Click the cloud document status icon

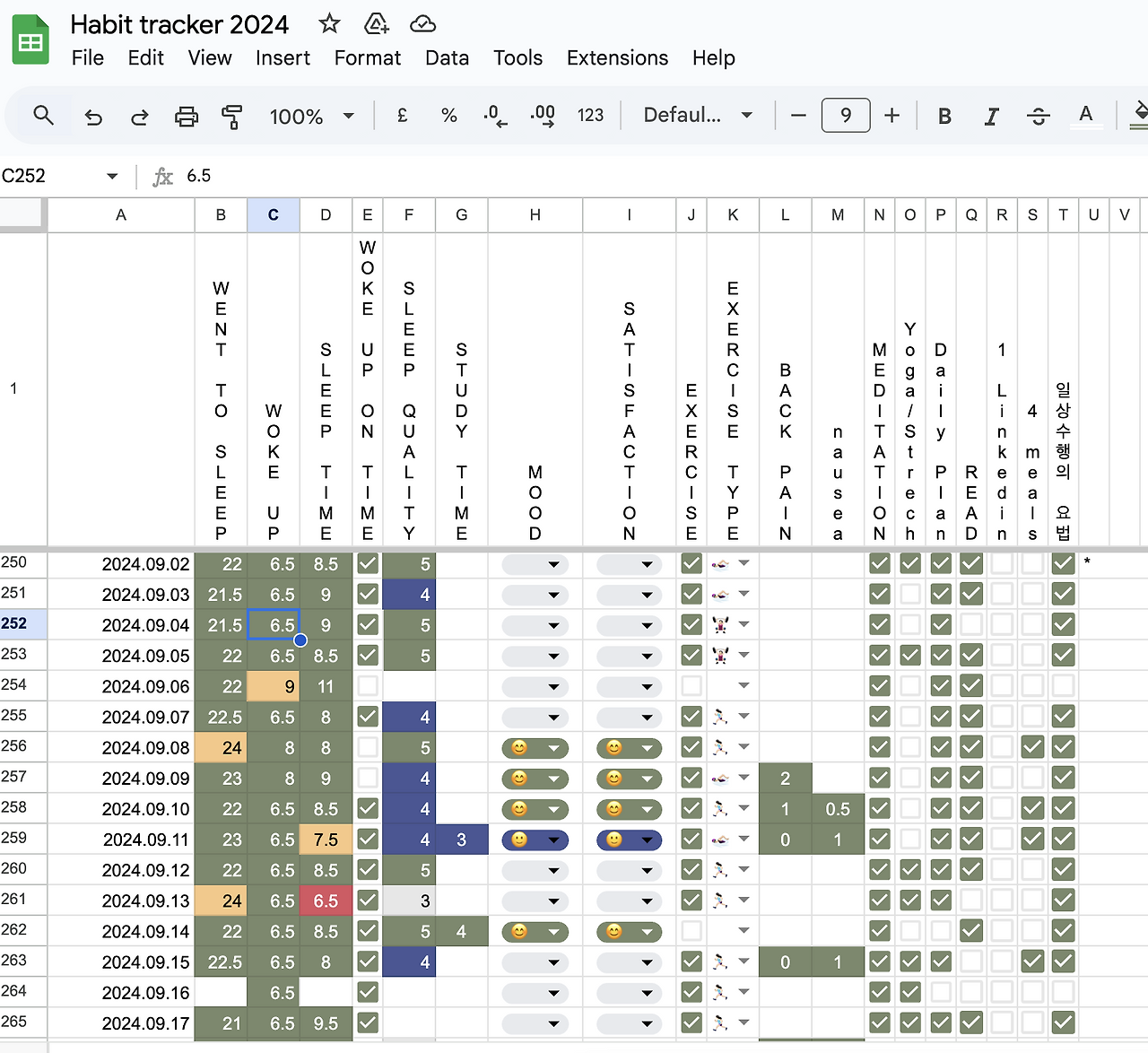pyautogui.click(x=422, y=24)
